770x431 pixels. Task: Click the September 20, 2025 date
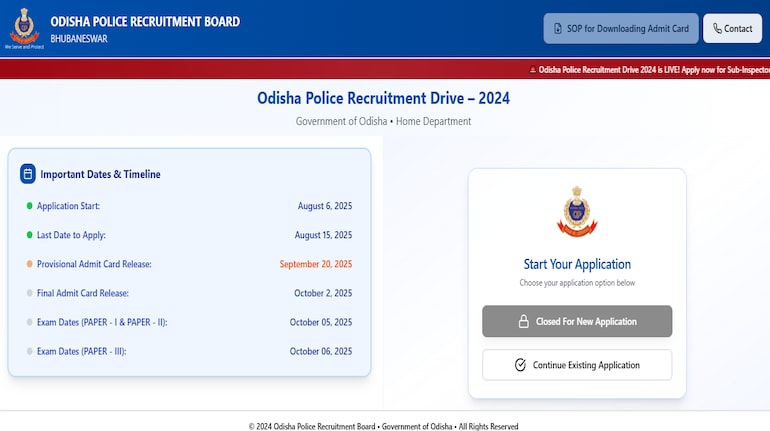click(x=316, y=264)
